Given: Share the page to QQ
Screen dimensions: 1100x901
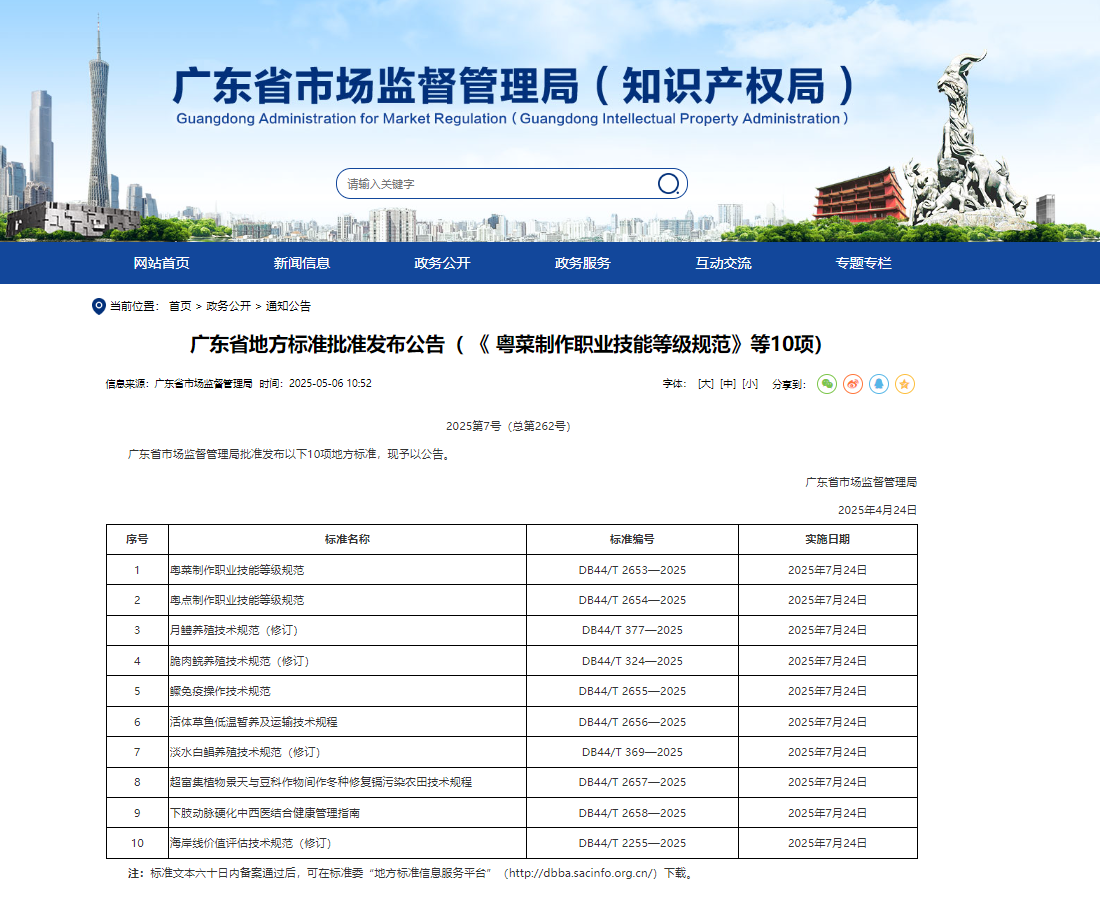Looking at the screenshot, I should (x=879, y=384).
